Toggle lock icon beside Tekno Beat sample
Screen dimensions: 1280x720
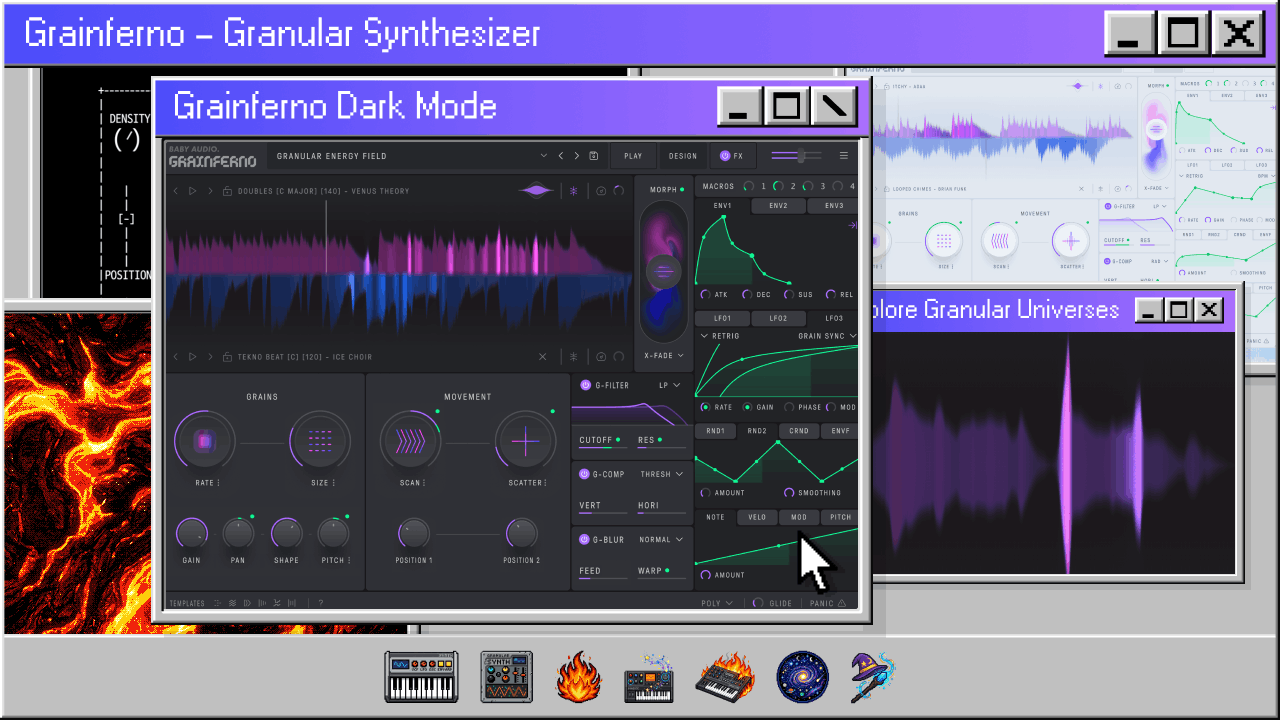(x=227, y=357)
